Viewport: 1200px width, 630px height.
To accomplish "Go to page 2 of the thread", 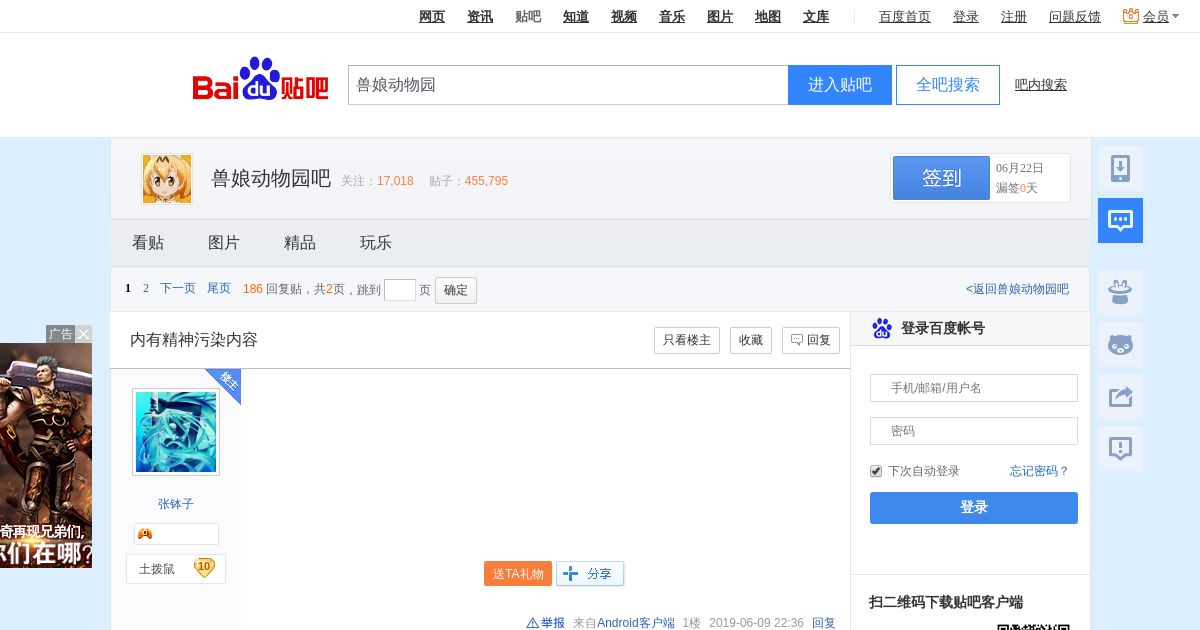I will [146, 288].
